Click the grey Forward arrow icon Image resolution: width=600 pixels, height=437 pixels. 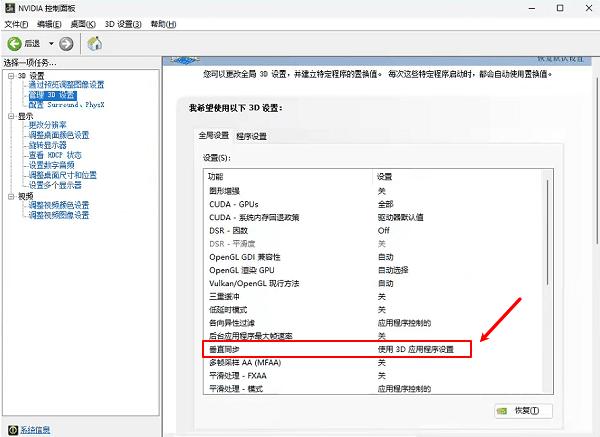(66, 44)
